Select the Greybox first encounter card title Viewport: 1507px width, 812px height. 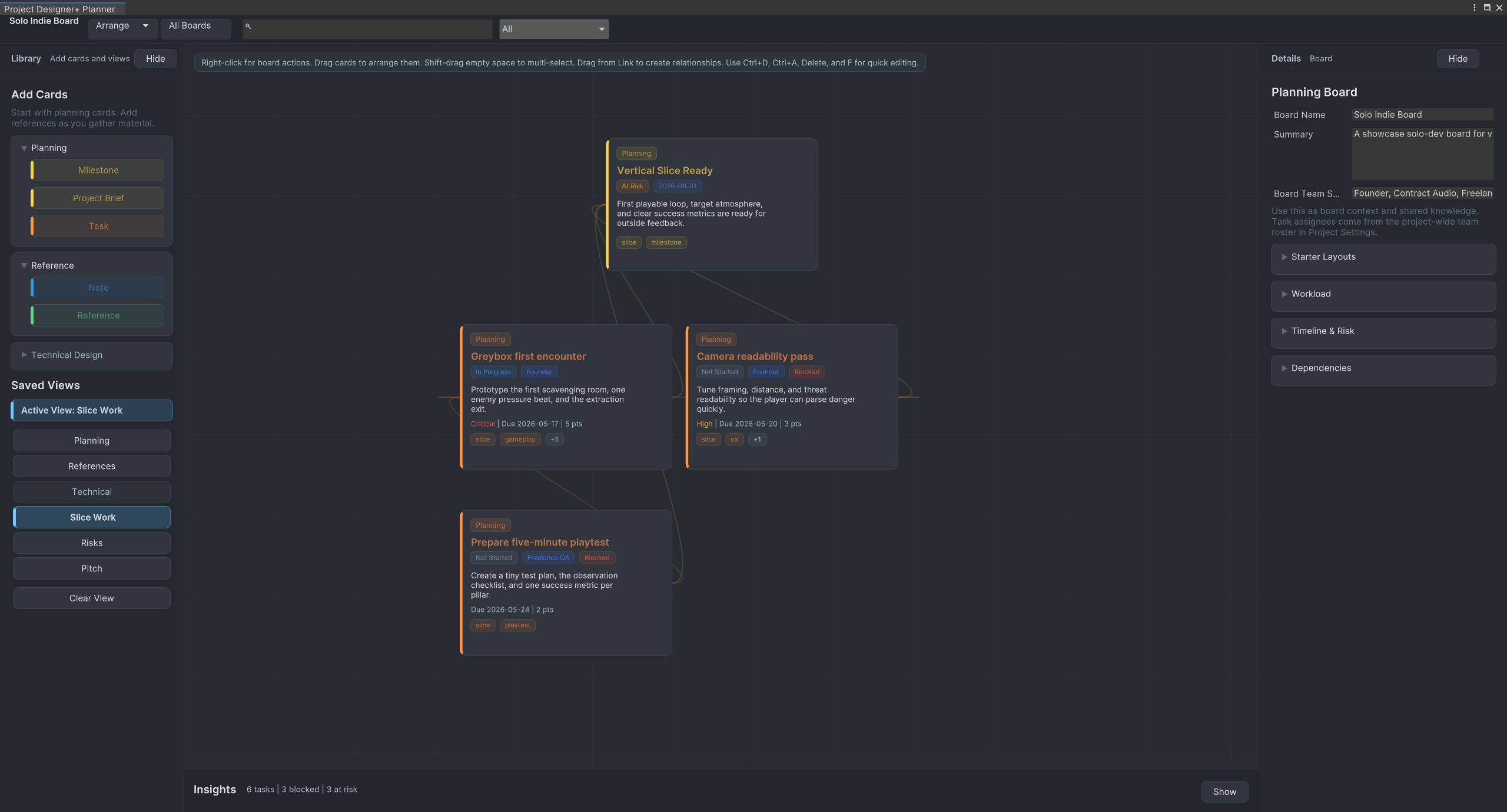click(x=528, y=357)
